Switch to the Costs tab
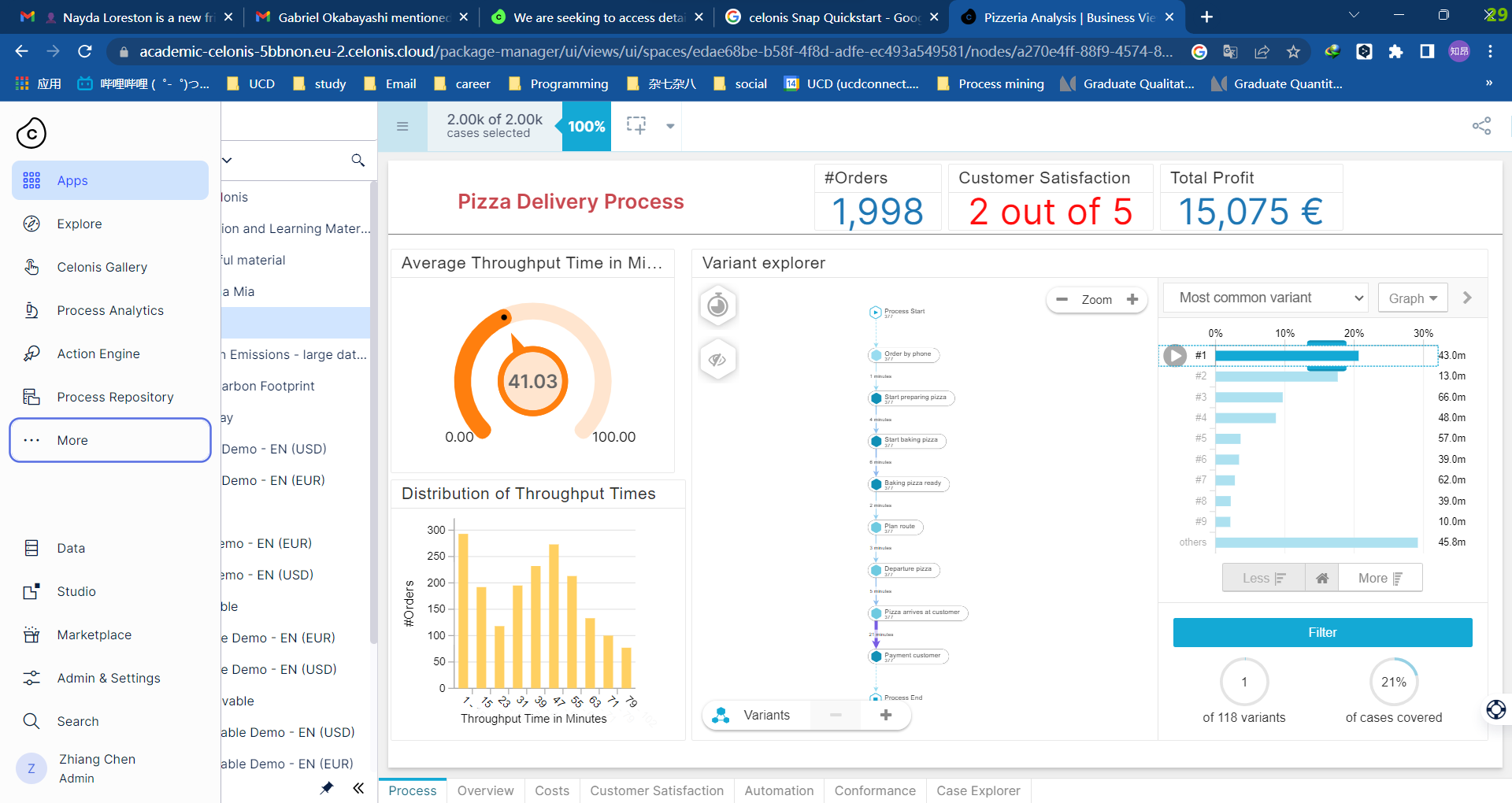Image resolution: width=1512 pixels, height=803 pixels. point(552,790)
